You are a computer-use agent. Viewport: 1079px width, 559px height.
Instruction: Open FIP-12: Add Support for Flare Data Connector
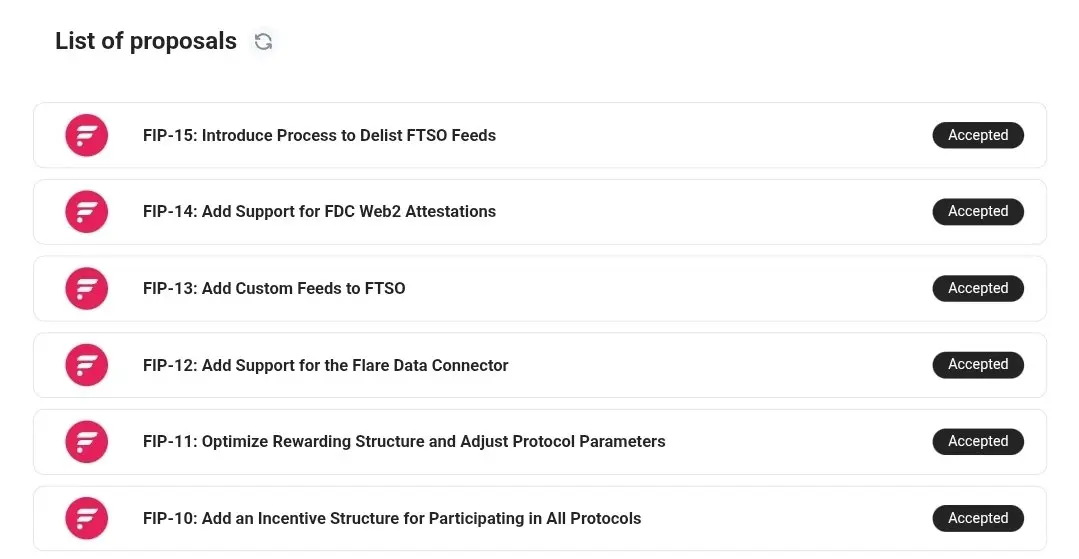click(325, 365)
